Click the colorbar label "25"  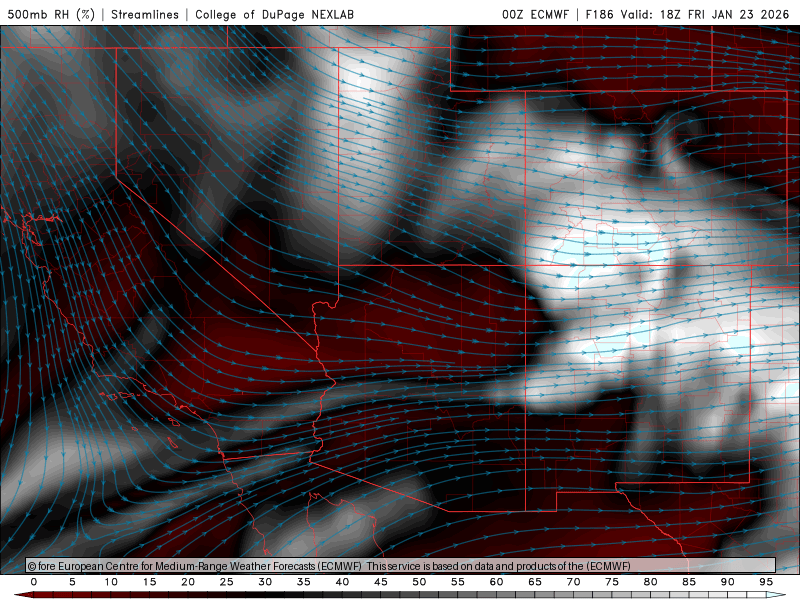point(227,582)
